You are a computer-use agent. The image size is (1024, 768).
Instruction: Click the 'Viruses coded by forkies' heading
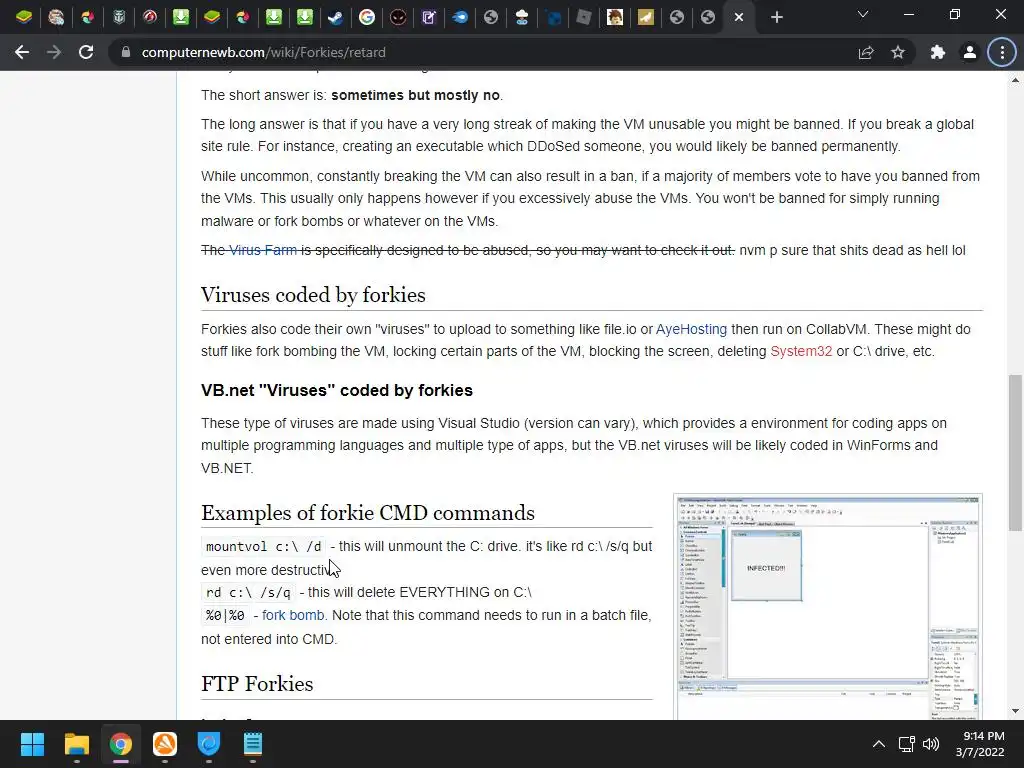point(313,295)
